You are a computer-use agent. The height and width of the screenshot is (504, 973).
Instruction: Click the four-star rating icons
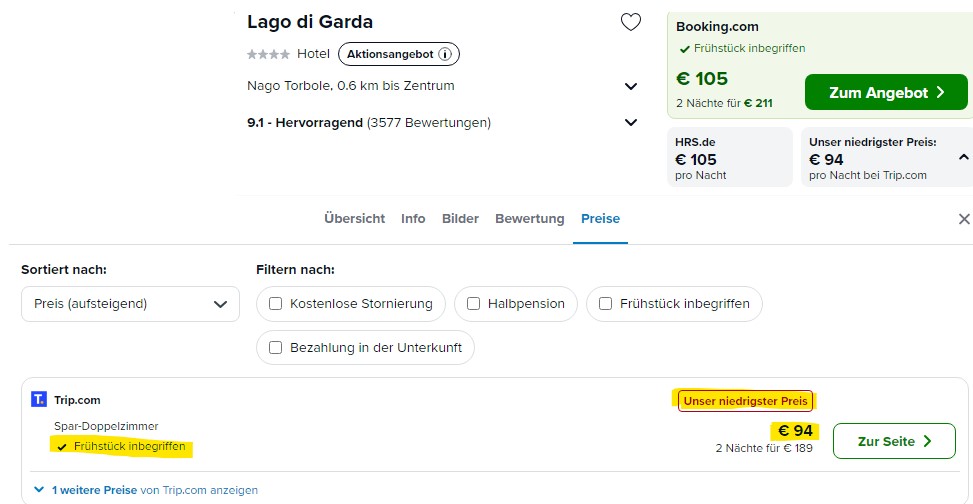click(x=268, y=55)
